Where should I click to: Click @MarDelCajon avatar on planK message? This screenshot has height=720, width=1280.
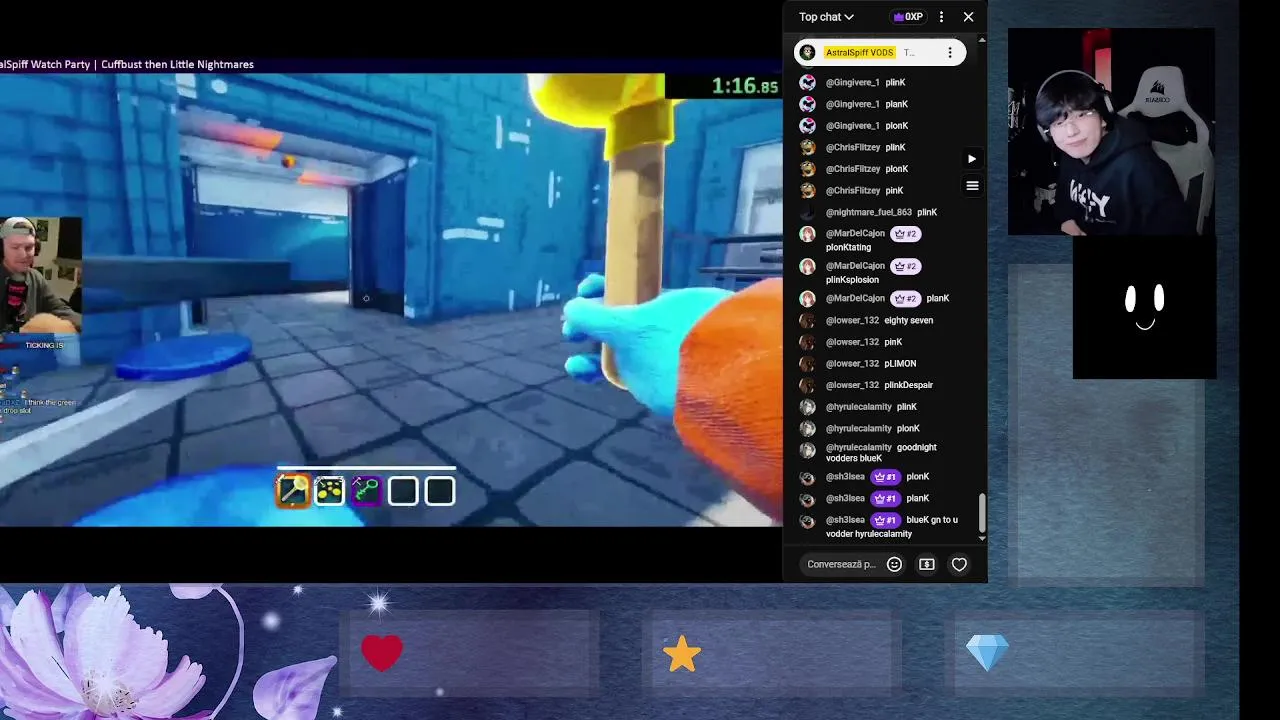click(807, 298)
